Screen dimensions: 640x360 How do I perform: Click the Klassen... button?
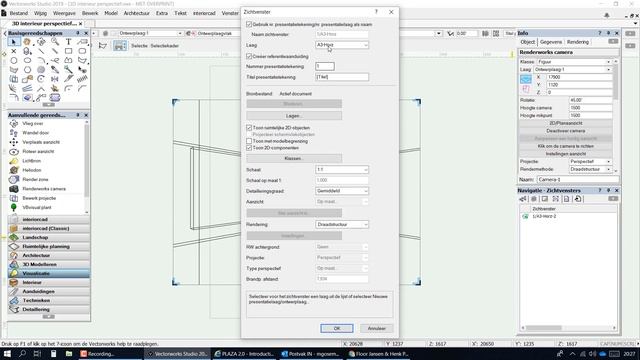pyautogui.click(x=294, y=158)
